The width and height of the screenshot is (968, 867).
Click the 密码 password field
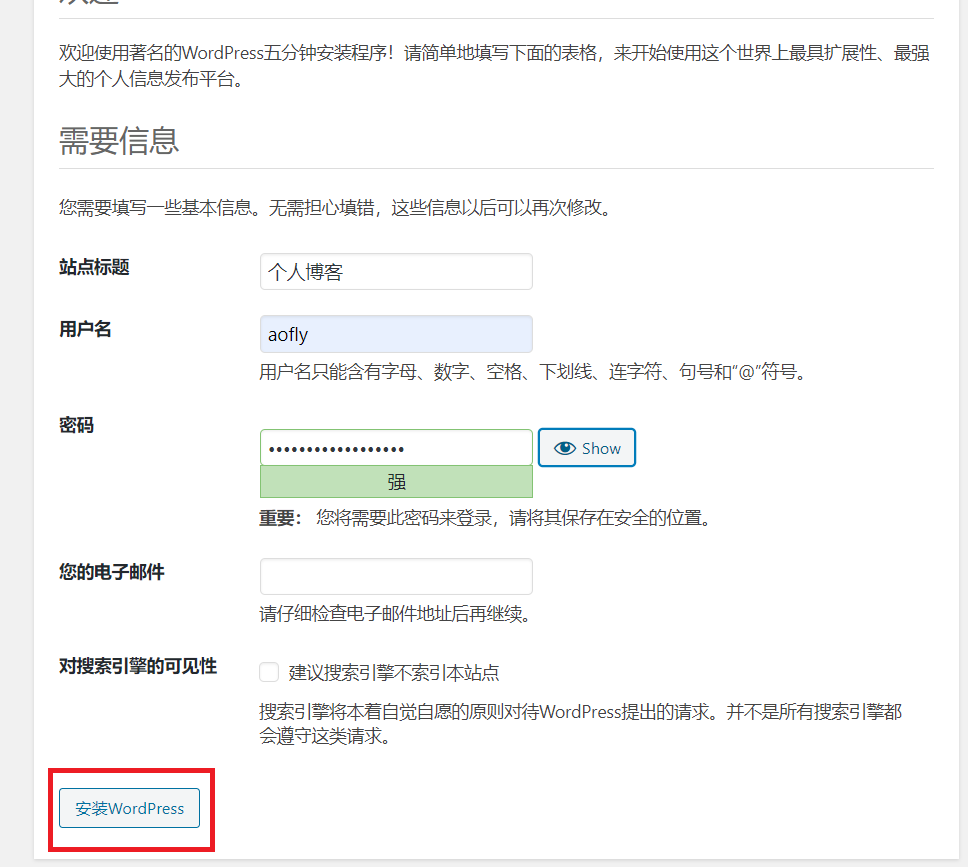[x=396, y=448]
